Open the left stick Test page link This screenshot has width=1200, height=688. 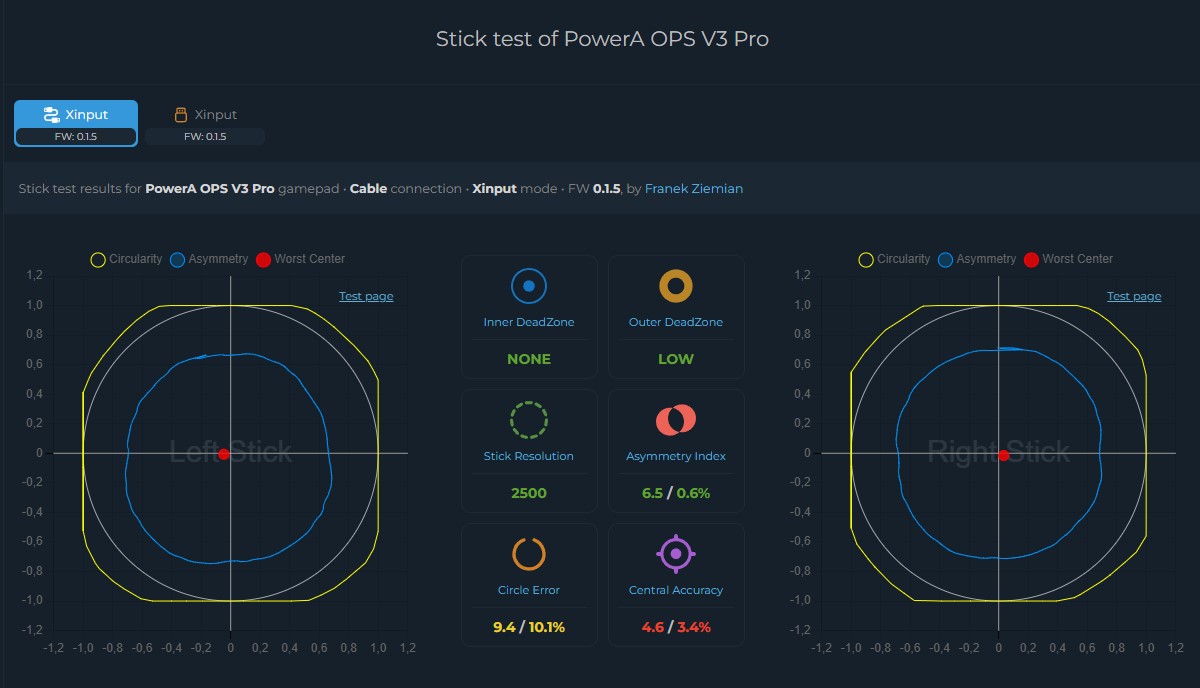(366, 296)
